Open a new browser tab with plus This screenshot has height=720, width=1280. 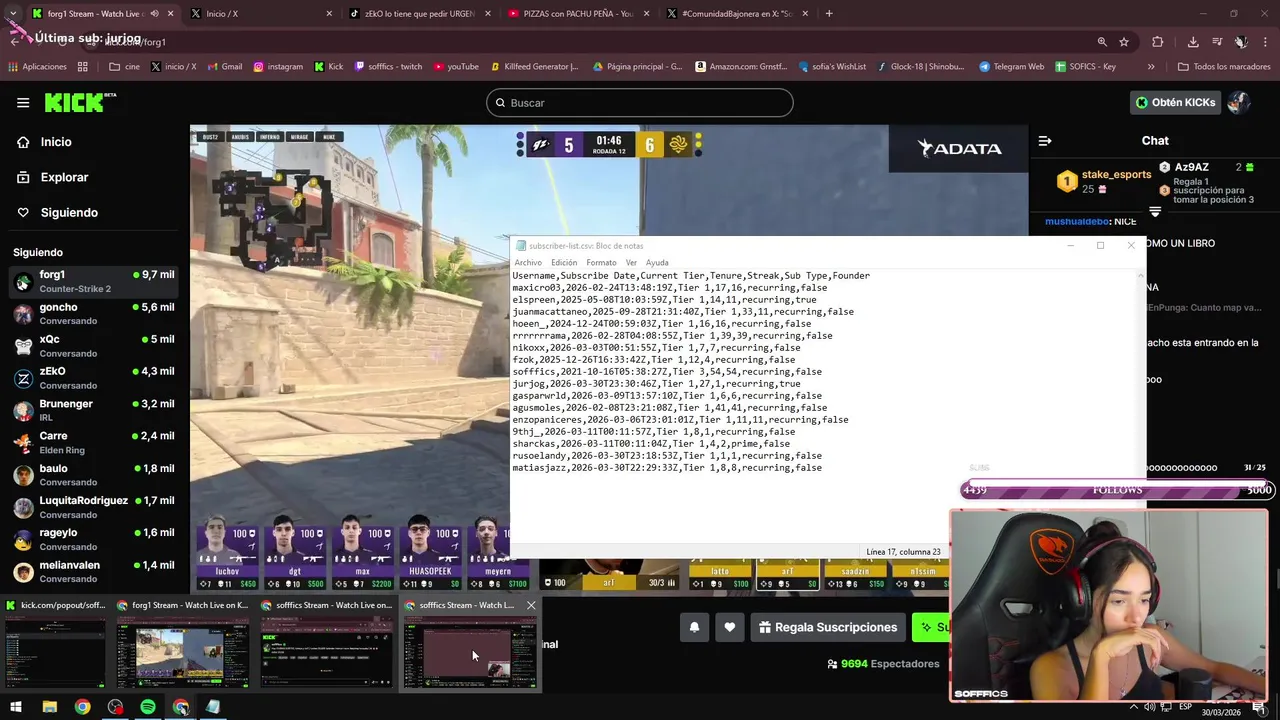829,14
